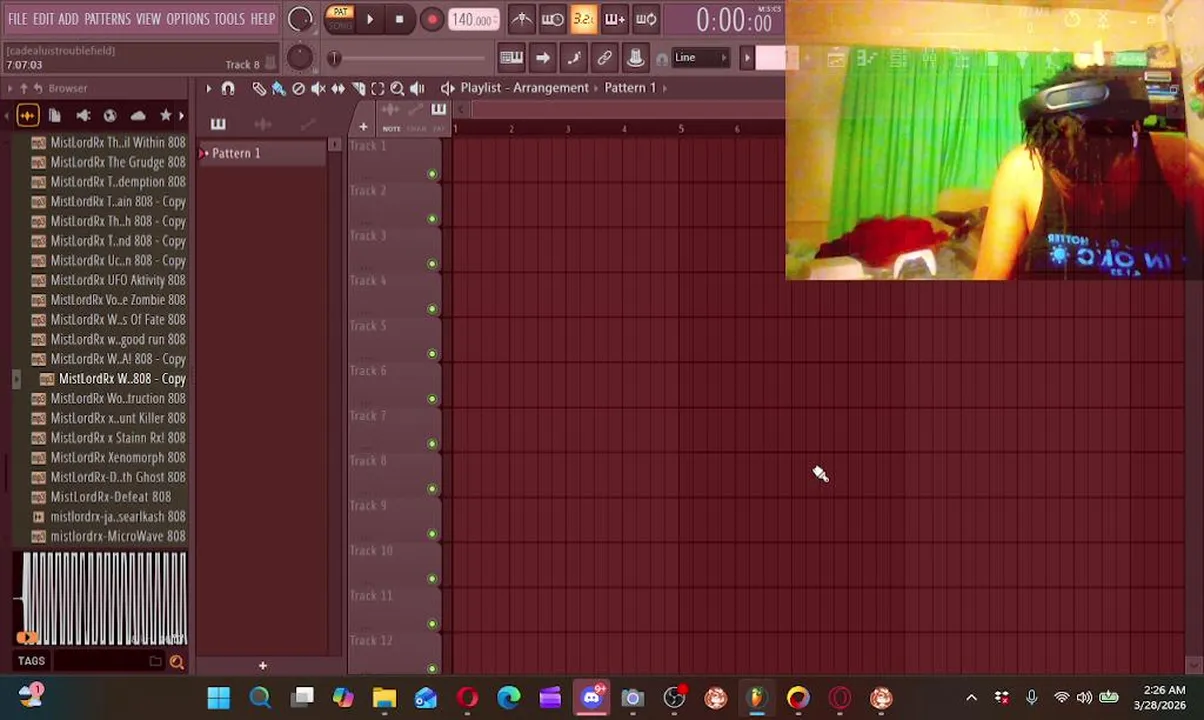Open the browser Sounds waveform tab
The image size is (1204, 720).
(x=27, y=116)
